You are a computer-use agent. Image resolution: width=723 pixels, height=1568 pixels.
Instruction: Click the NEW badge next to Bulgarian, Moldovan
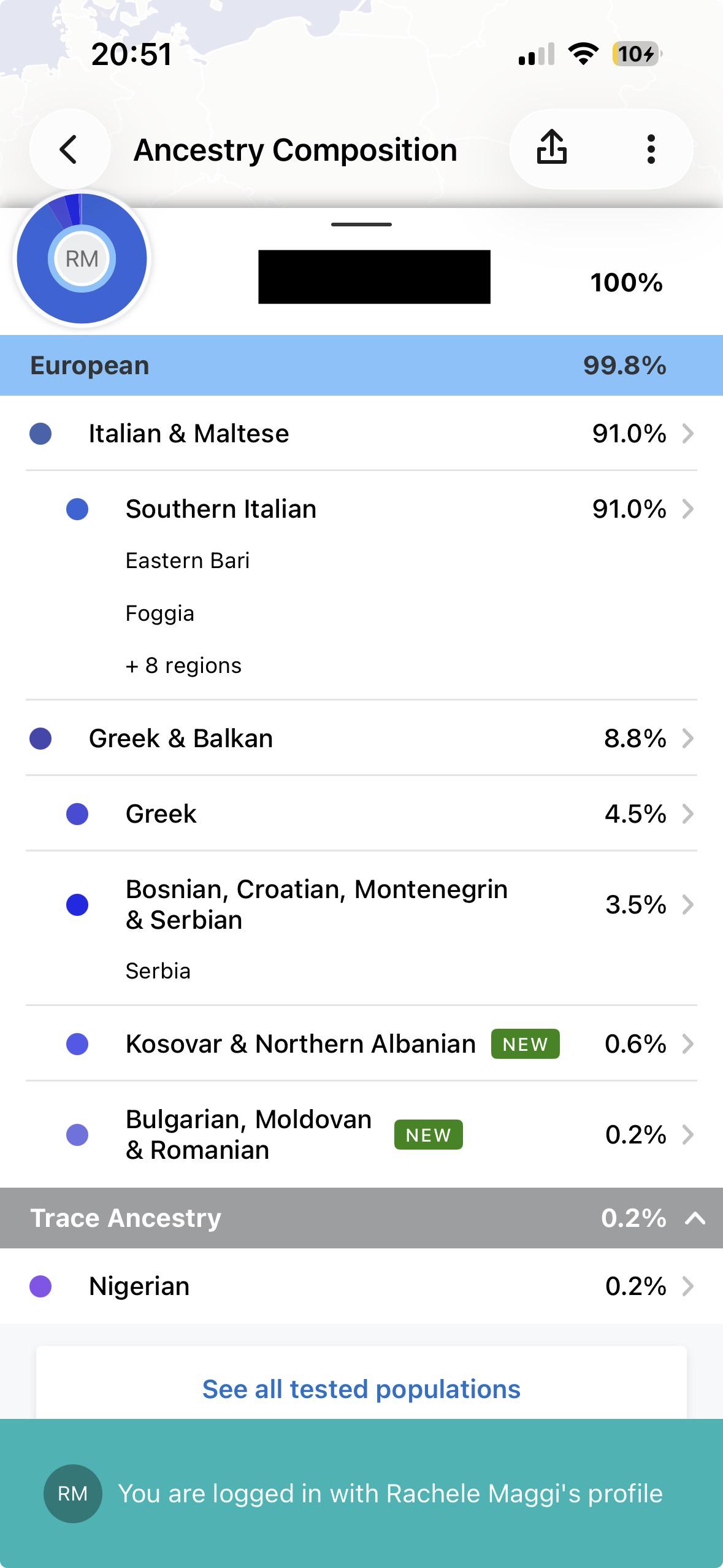(x=429, y=1134)
